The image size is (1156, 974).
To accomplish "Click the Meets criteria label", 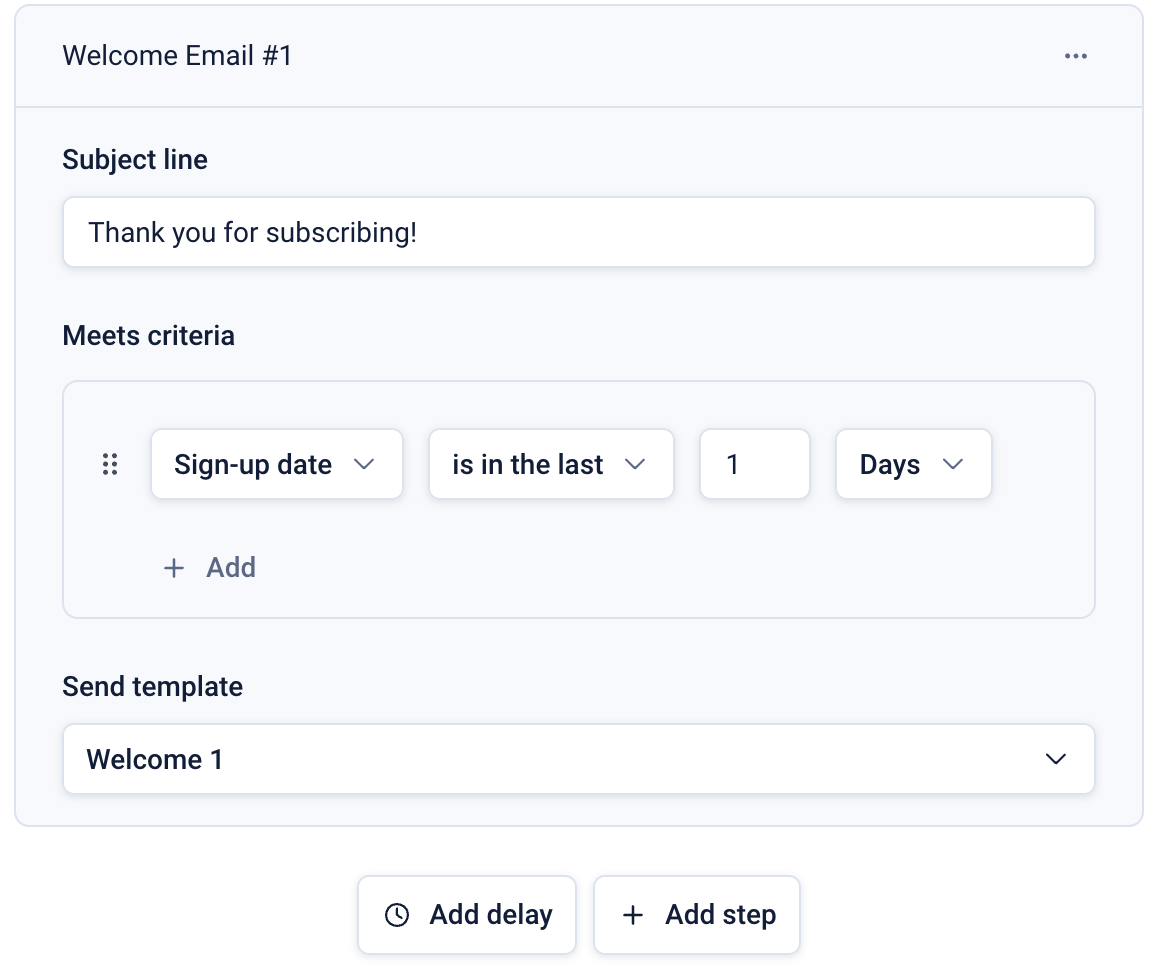I will coord(148,336).
